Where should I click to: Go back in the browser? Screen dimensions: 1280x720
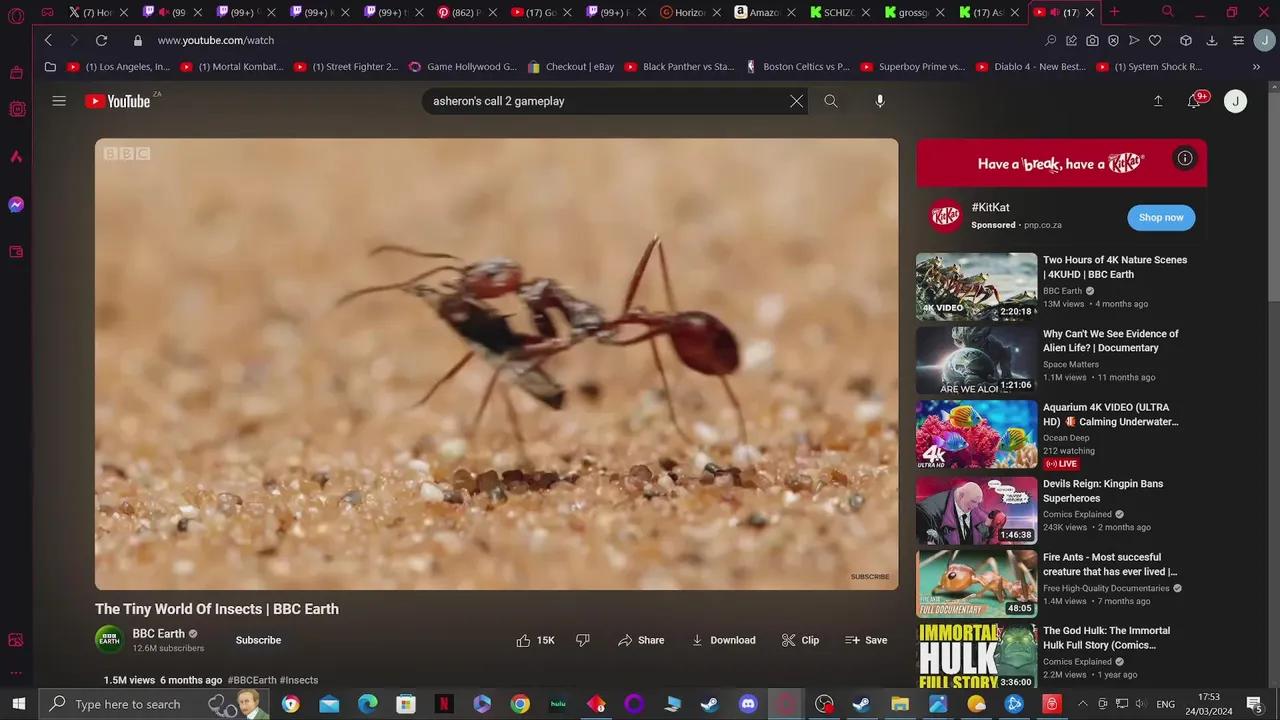point(48,40)
